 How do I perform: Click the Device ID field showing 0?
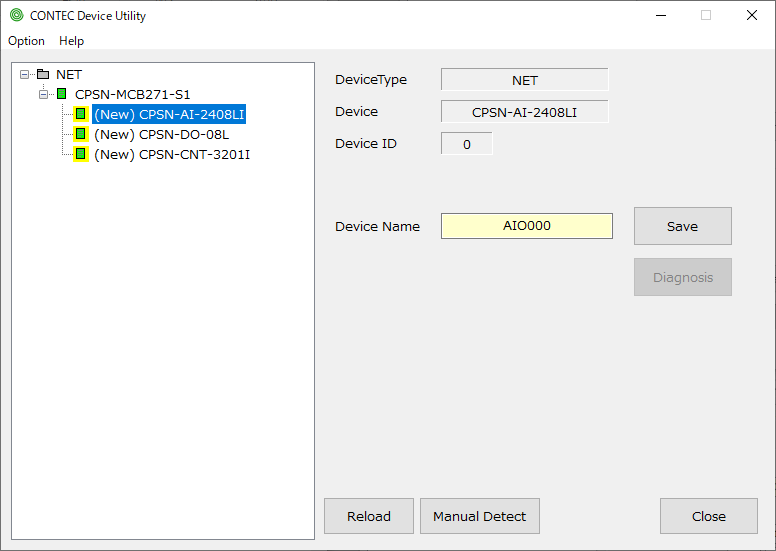pyautogui.click(x=467, y=144)
